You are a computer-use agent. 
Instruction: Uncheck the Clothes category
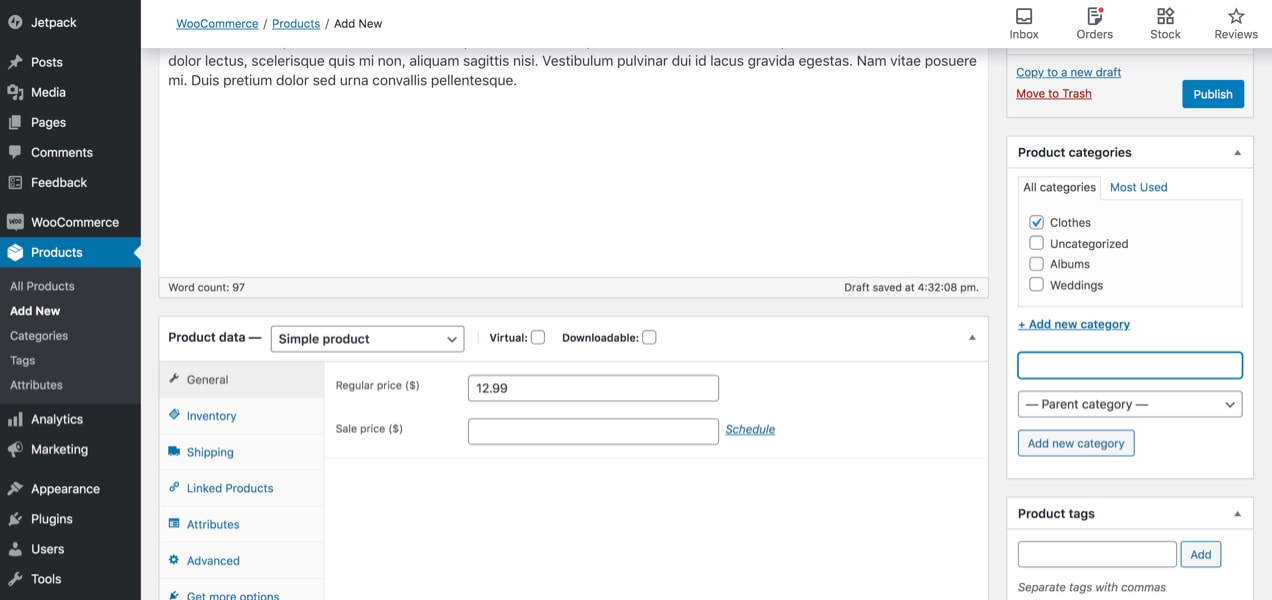pos(1036,221)
